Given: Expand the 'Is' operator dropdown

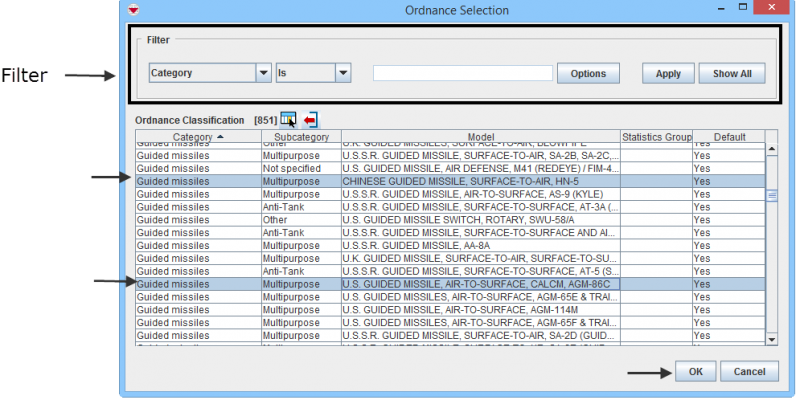Looking at the screenshot, I should click(x=343, y=73).
